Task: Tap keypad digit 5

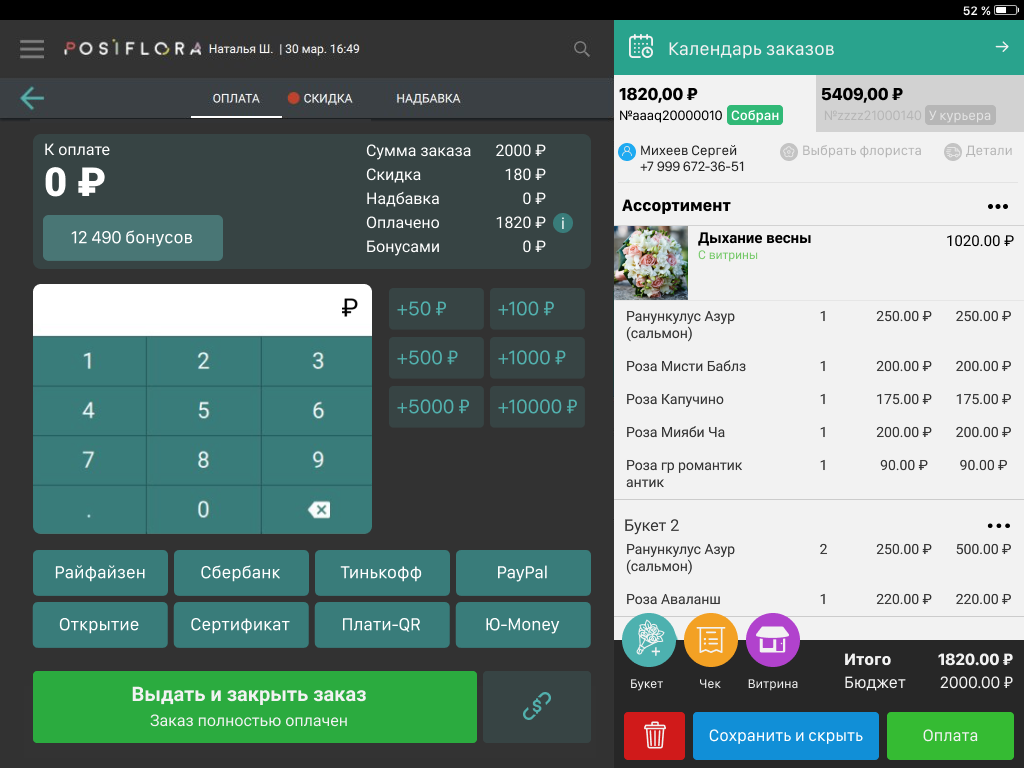Action: 204,411
